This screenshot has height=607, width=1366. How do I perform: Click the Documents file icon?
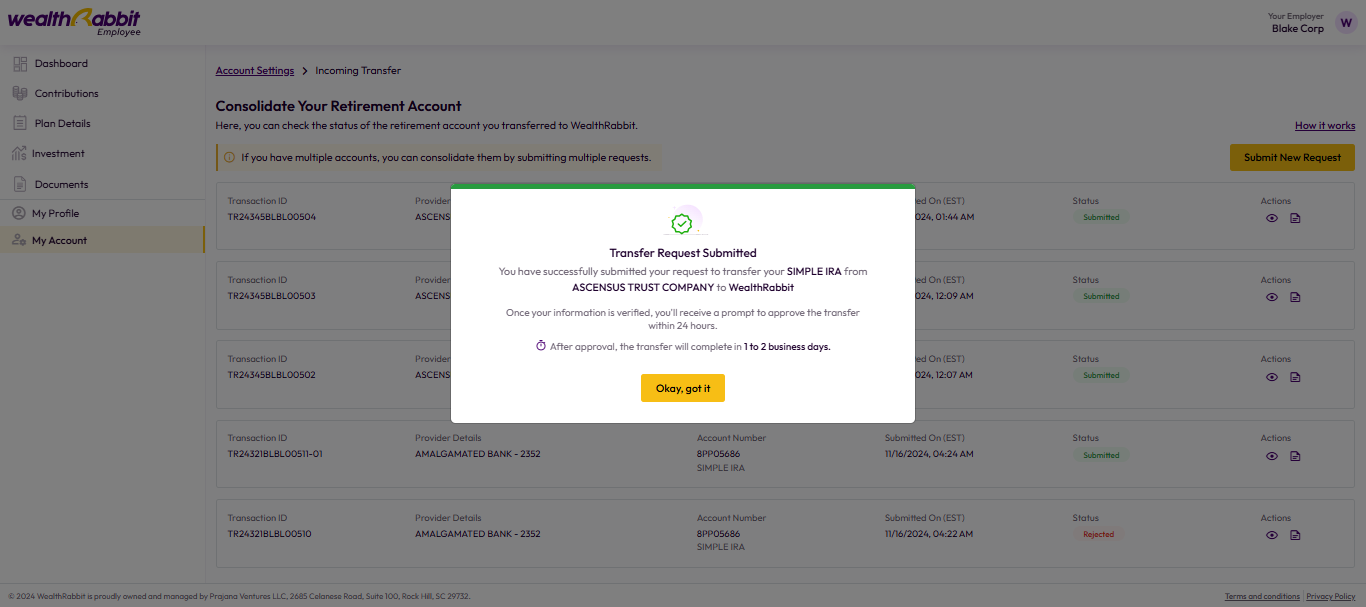pos(20,184)
